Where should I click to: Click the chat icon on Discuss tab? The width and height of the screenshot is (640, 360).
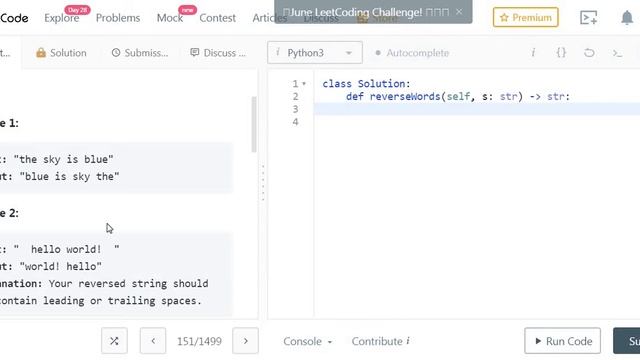point(195,52)
